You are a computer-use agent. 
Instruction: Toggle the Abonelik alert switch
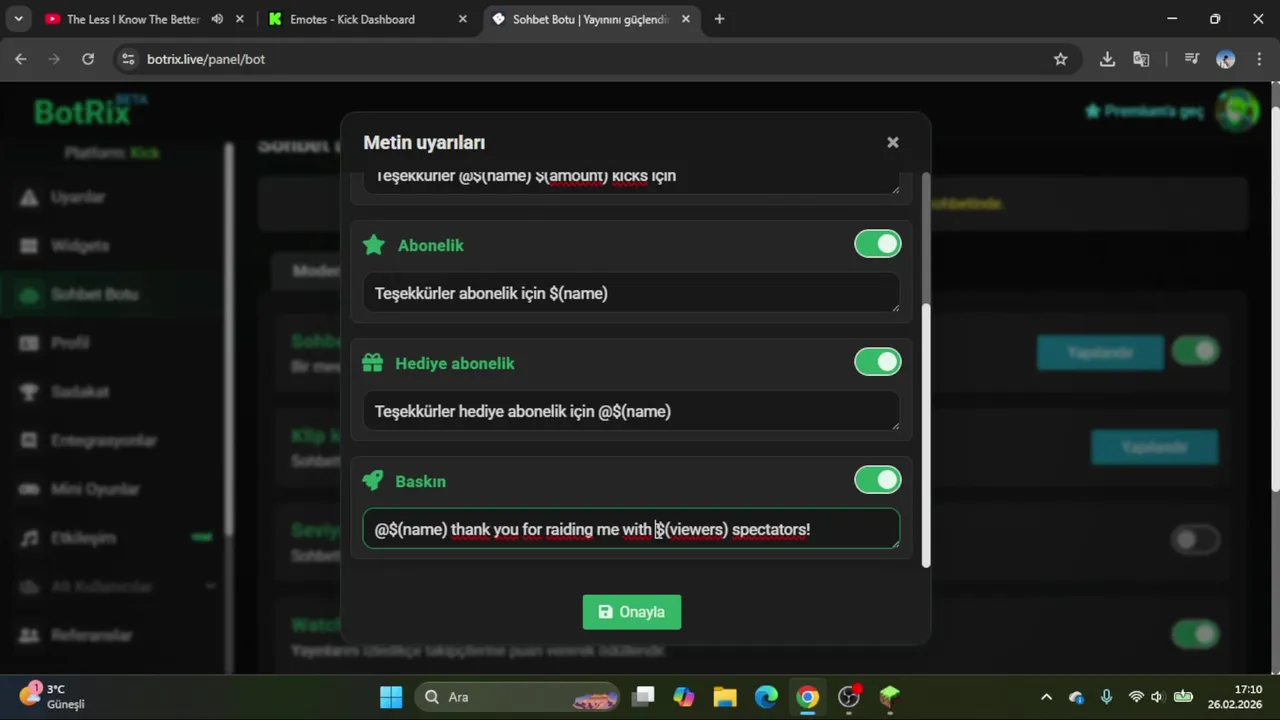[x=877, y=244]
